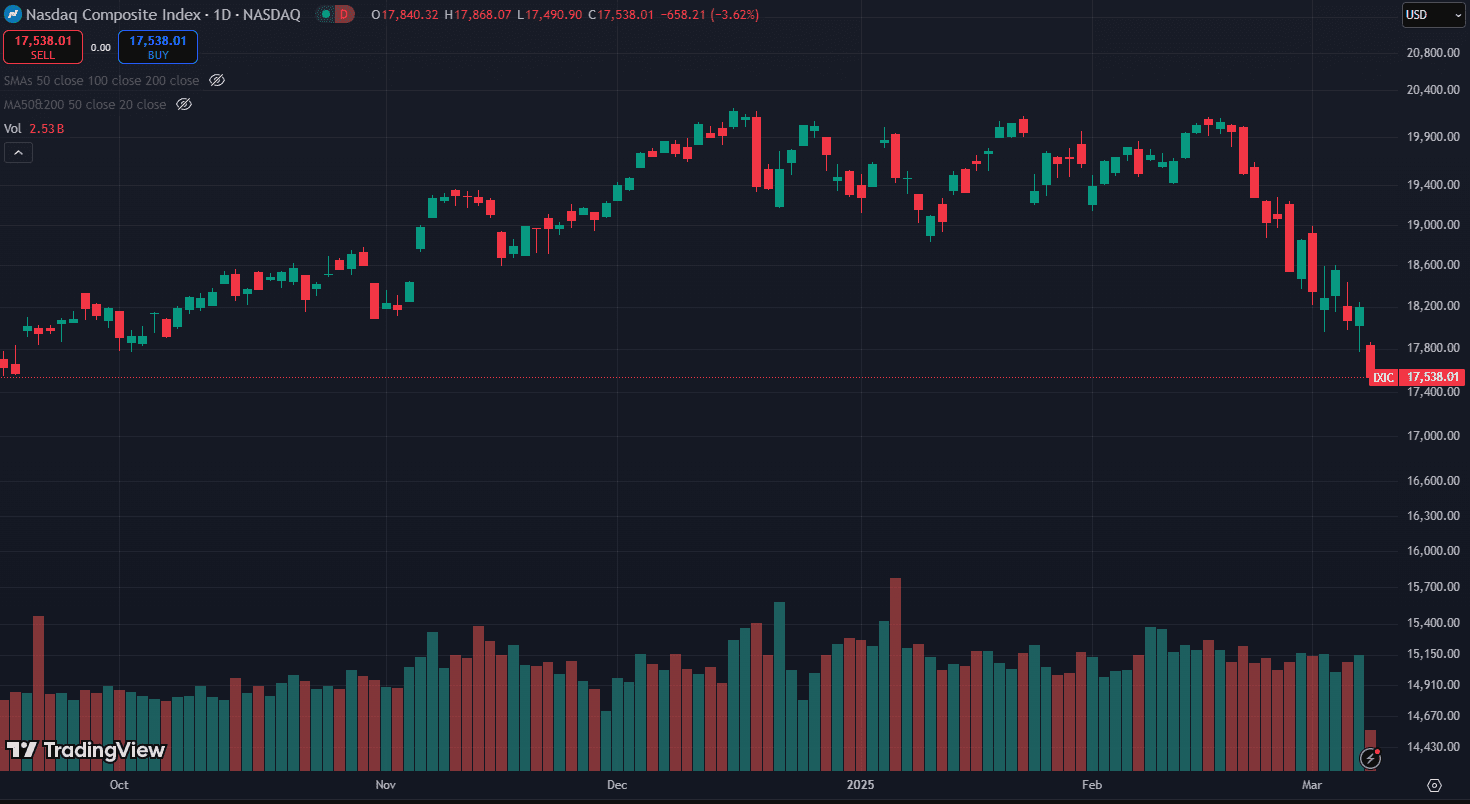Screen dimensions: 1470x804
Task: Click the 2025 label on the time axis
Action: click(860, 785)
